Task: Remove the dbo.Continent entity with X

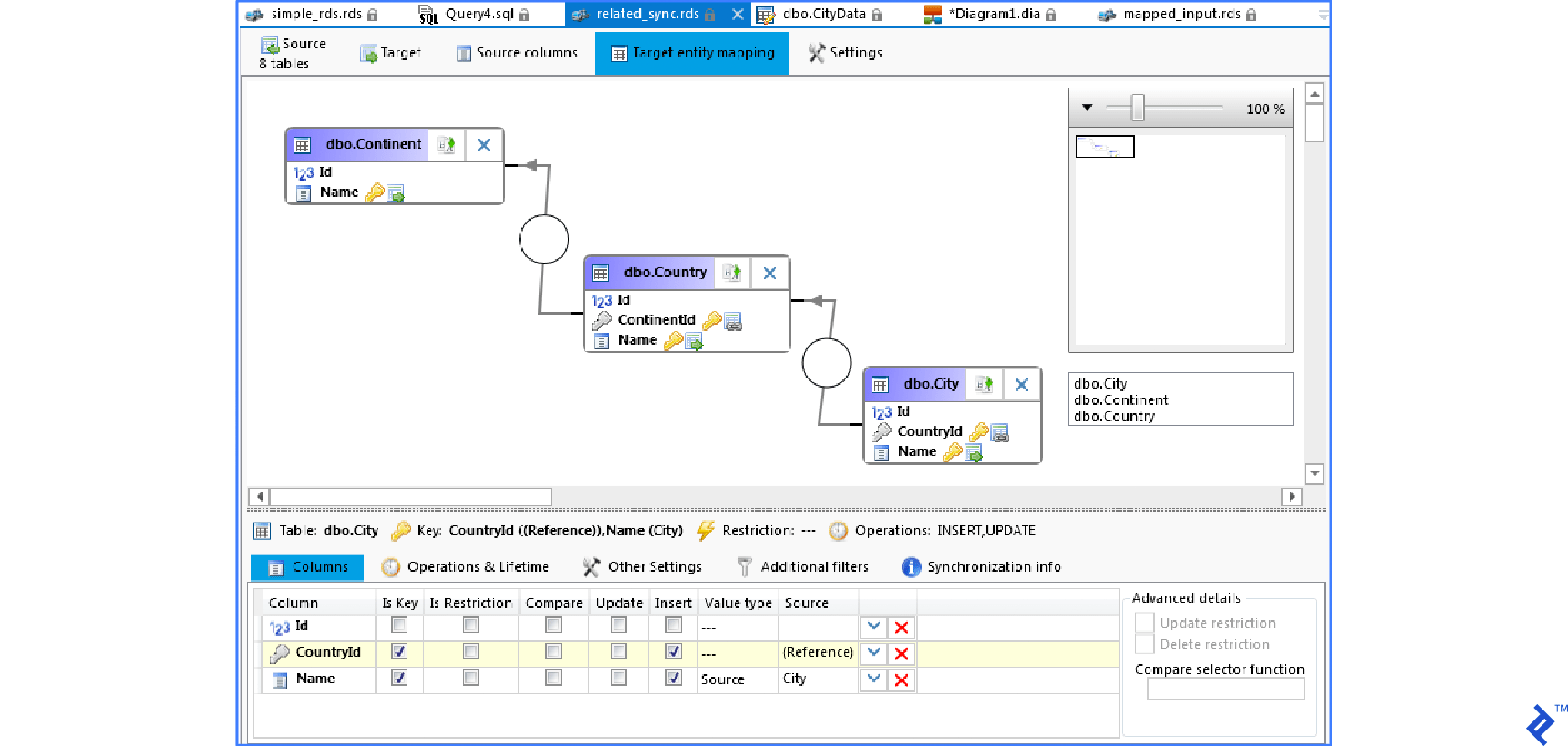Action: [x=484, y=145]
